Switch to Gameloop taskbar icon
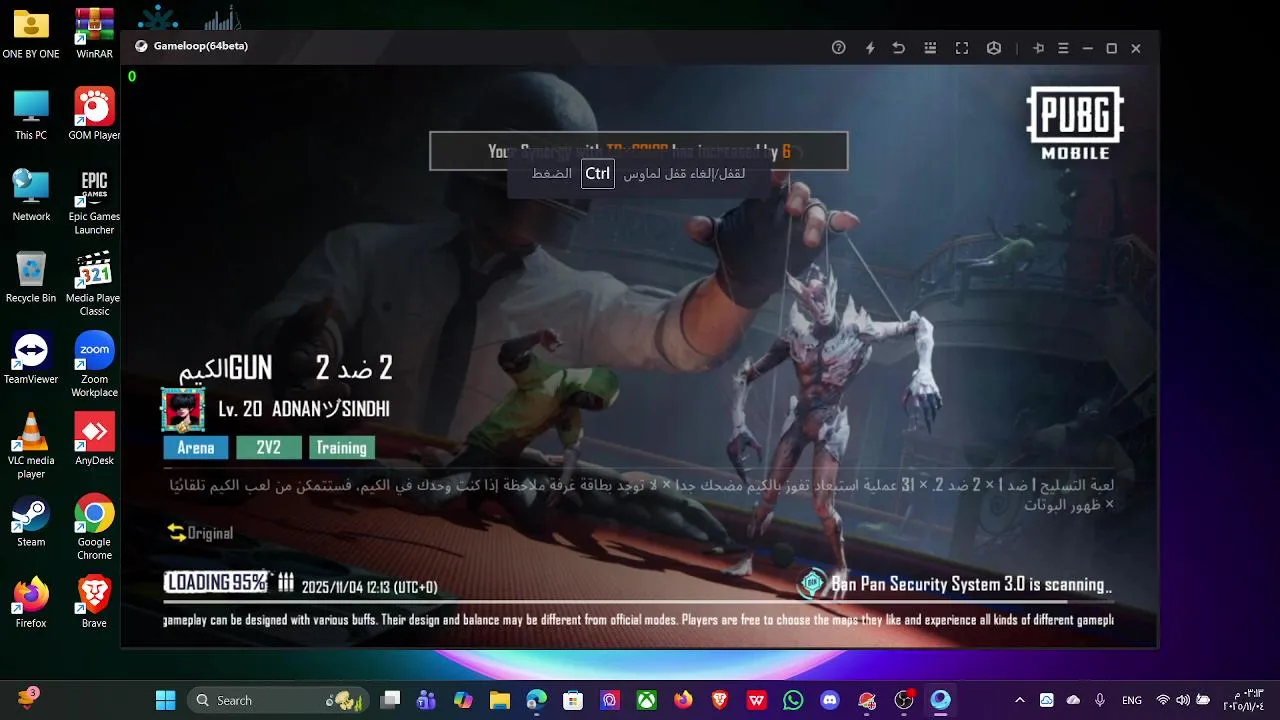This screenshot has height=720, width=1280. coord(941,700)
